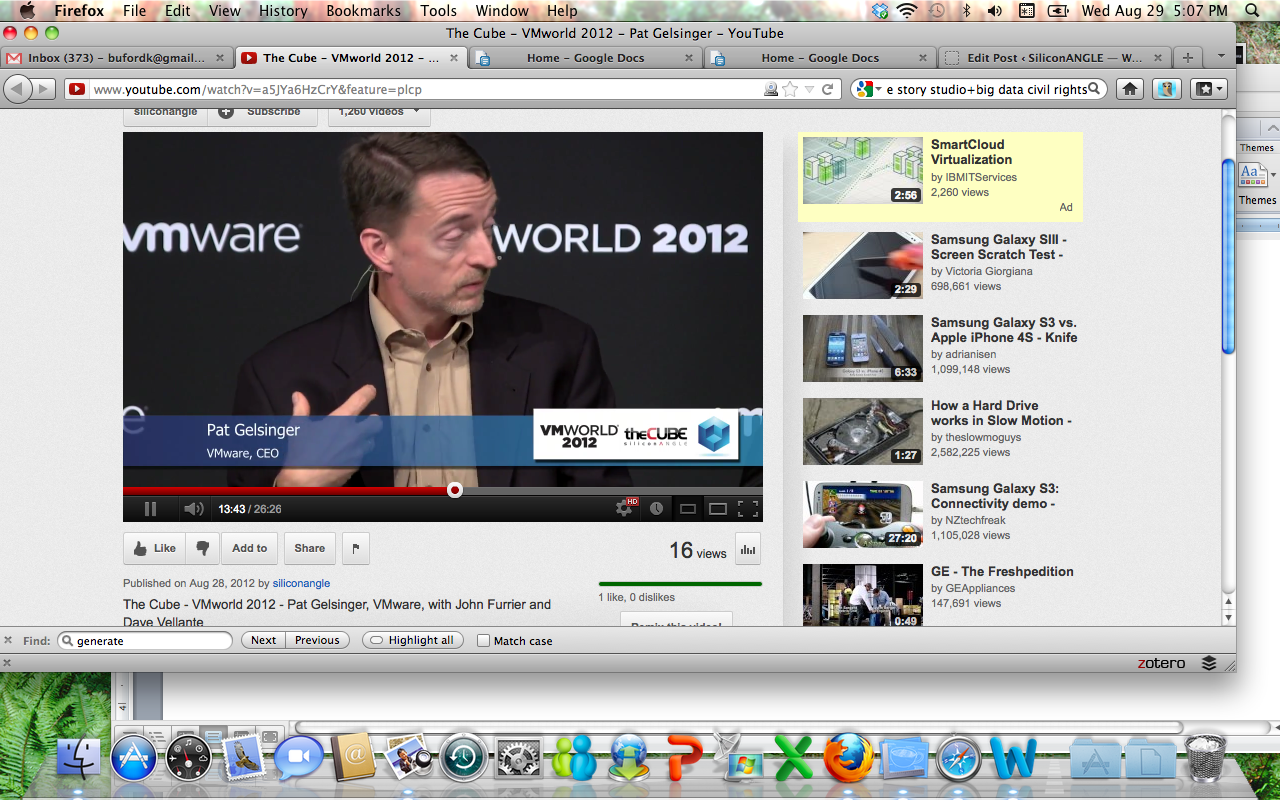
Task: Check the Match case checkbox
Action: click(484, 641)
